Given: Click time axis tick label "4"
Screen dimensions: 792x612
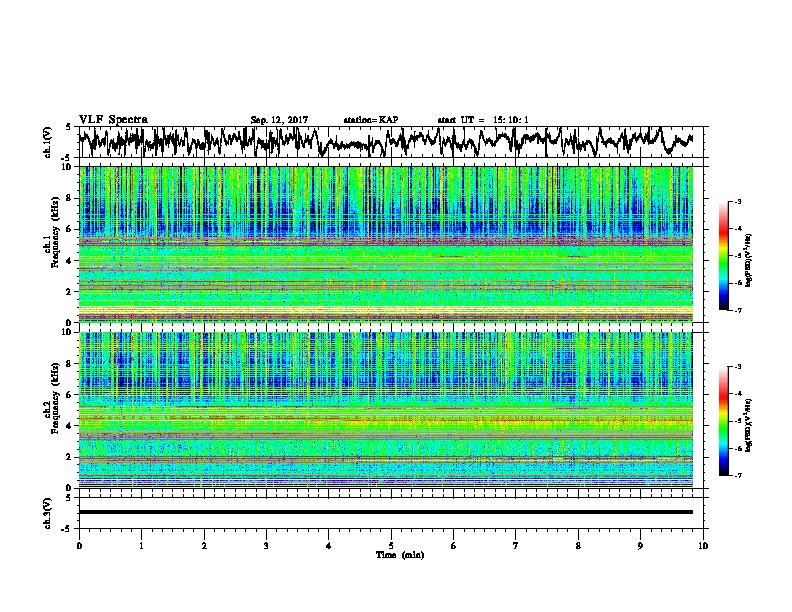Looking at the screenshot, I should click(x=329, y=546).
